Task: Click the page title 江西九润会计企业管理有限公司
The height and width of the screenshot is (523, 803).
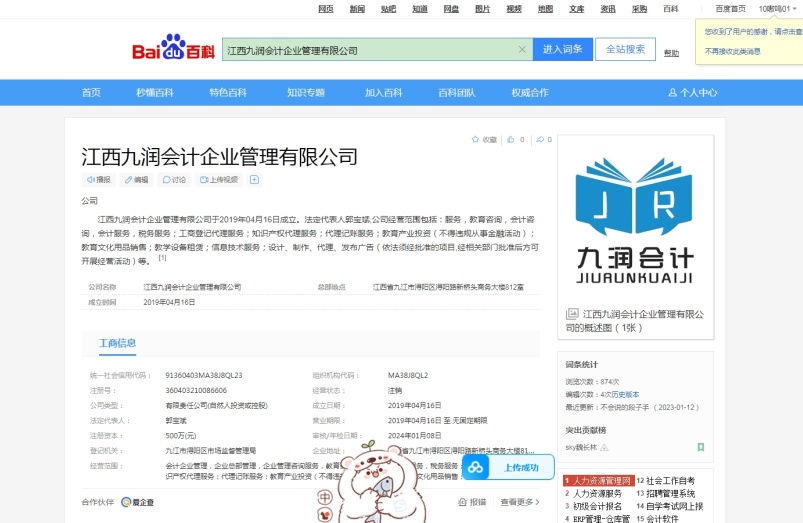Action: 219,157
